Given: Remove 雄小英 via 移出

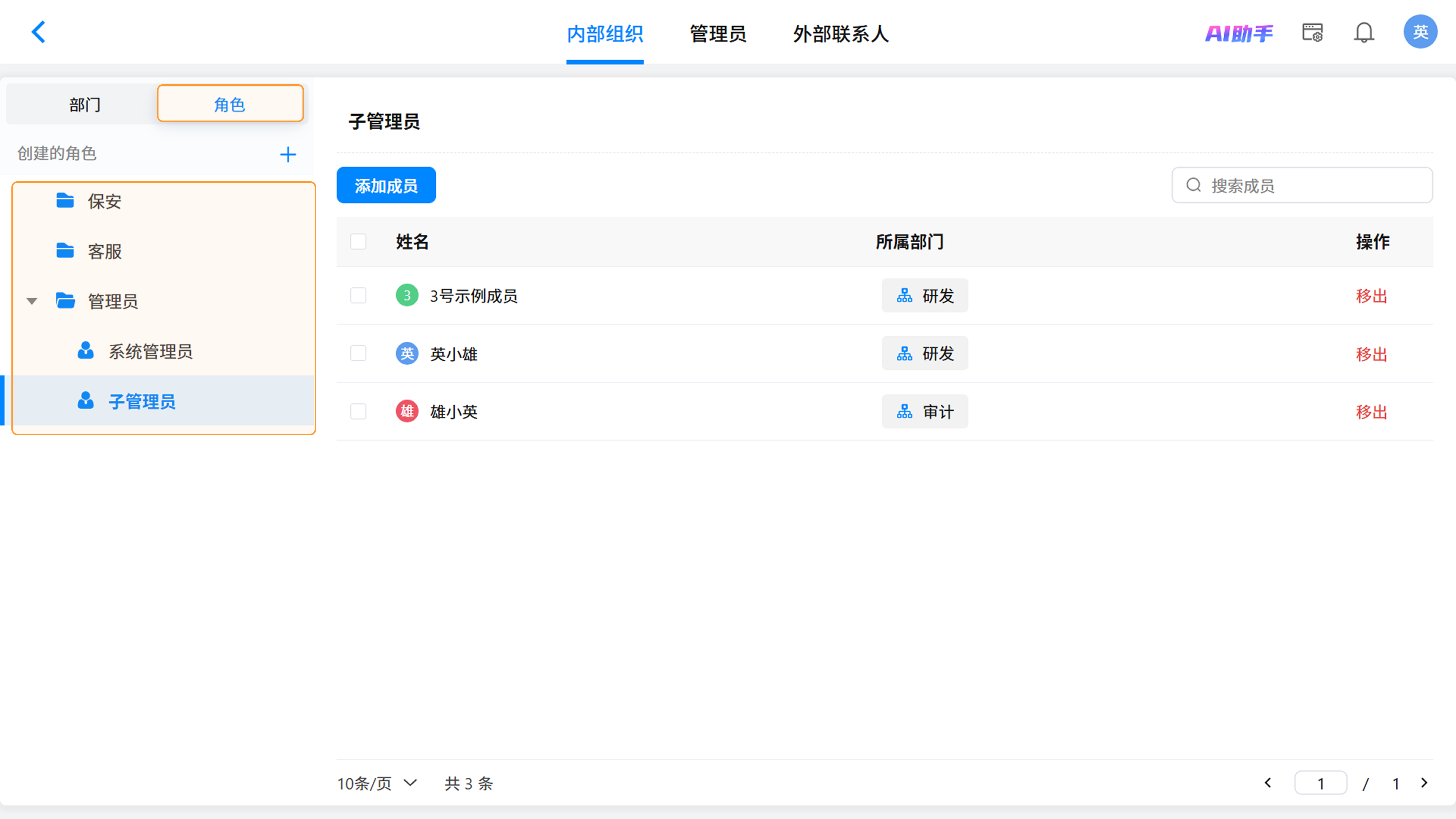Looking at the screenshot, I should [x=1372, y=411].
